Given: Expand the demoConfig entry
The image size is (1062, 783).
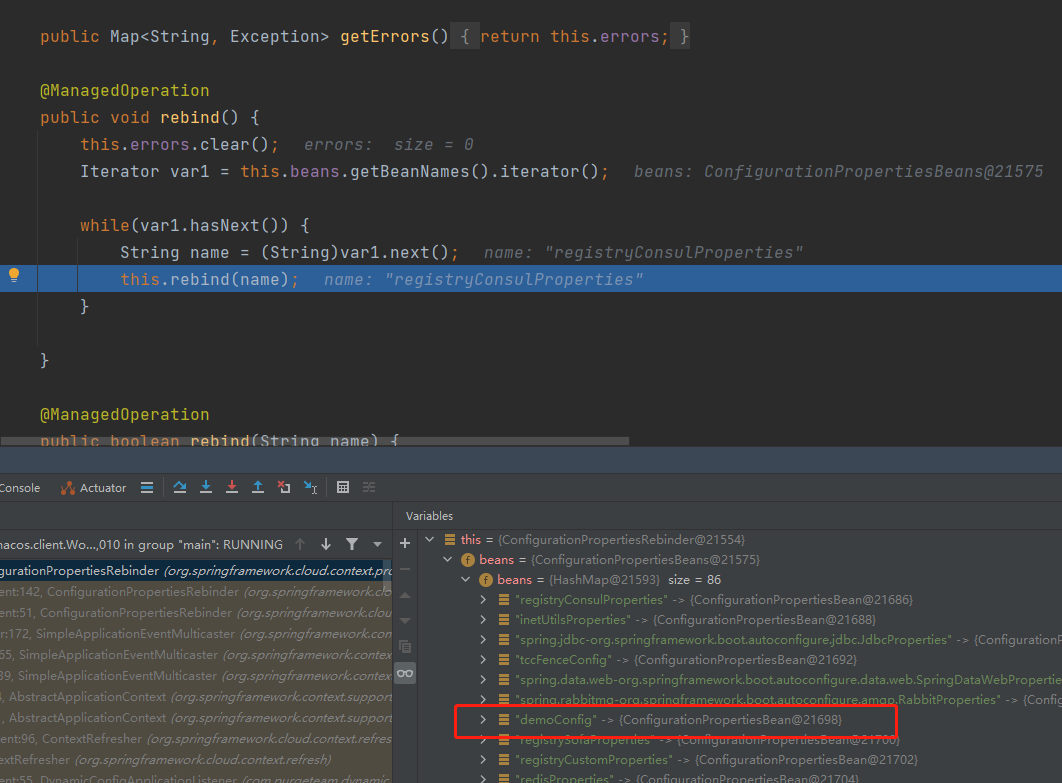Looking at the screenshot, I should coord(483,719).
